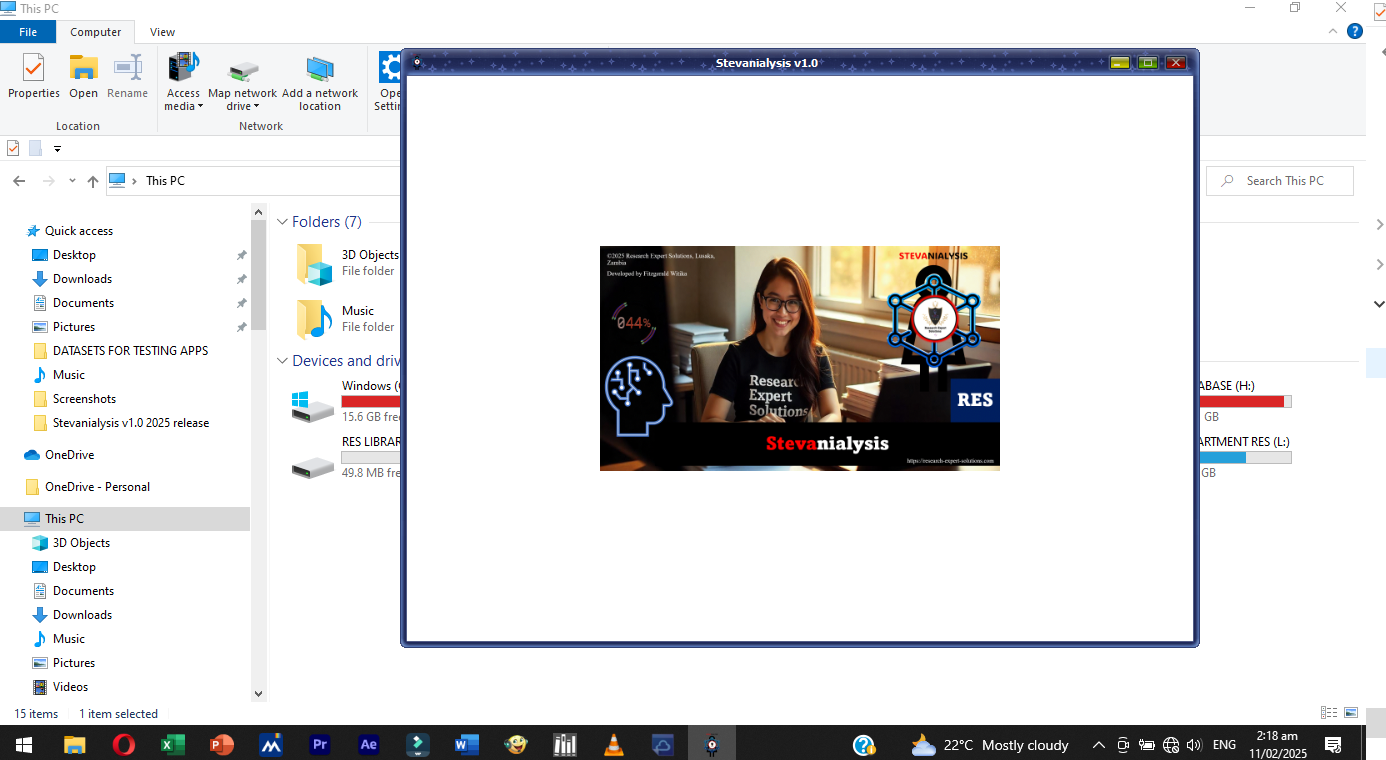Collapse the Folders (7) group
The image size is (1386, 760).
click(x=283, y=222)
